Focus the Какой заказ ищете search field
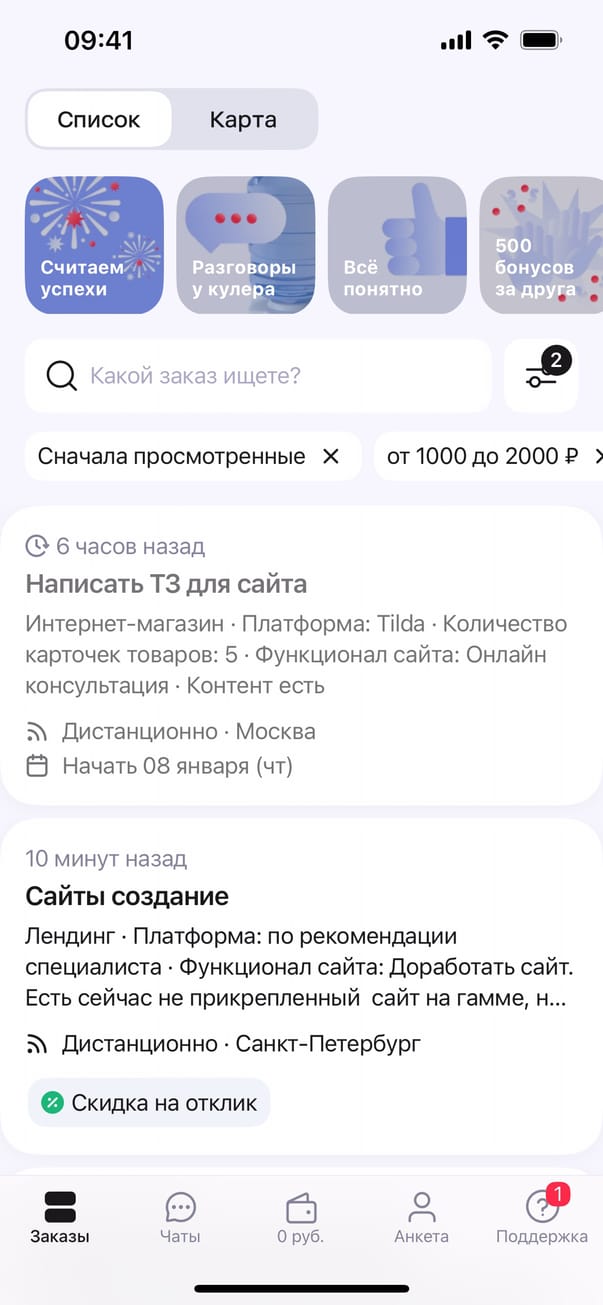The image size is (603, 1305). point(280,376)
